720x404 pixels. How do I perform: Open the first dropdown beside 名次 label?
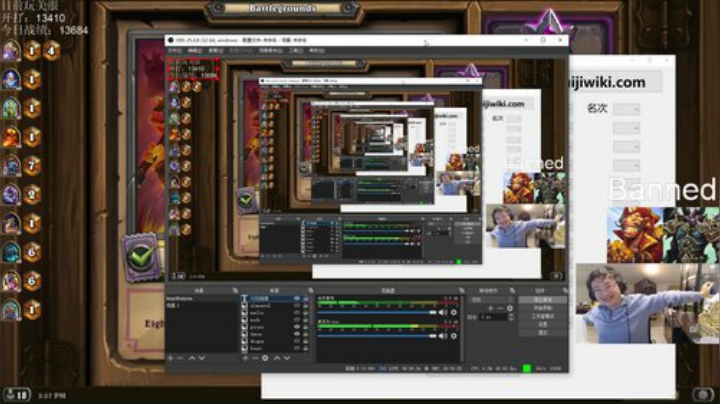coord(626,109)
